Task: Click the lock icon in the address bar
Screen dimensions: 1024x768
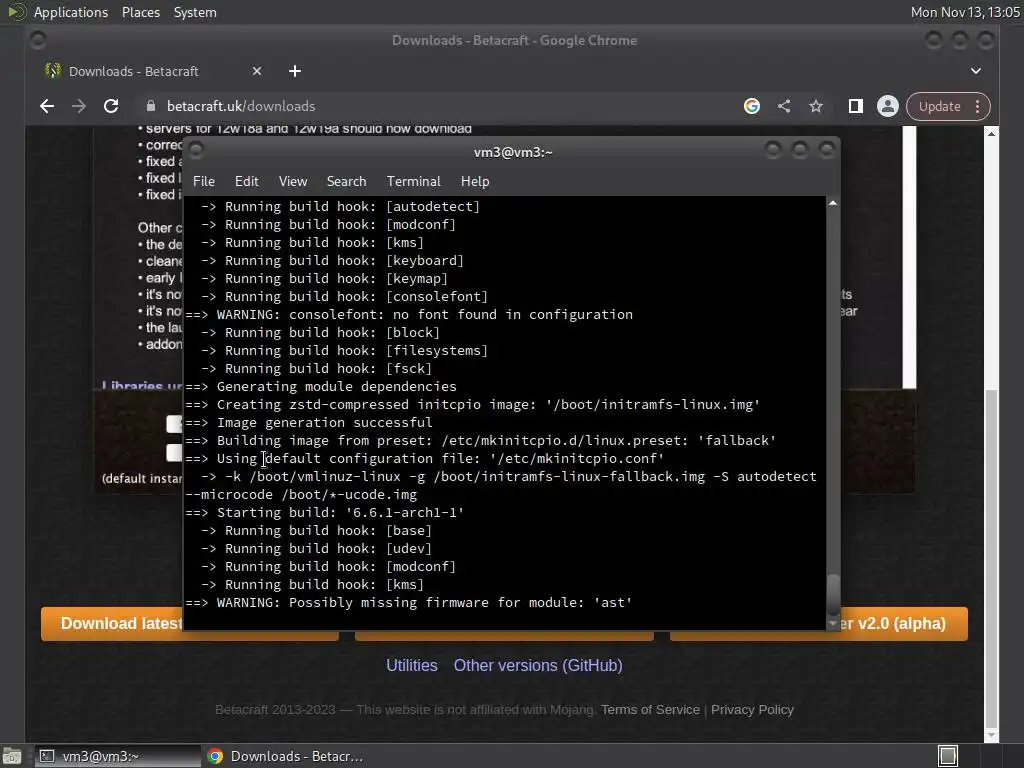Action: [151, 106]
